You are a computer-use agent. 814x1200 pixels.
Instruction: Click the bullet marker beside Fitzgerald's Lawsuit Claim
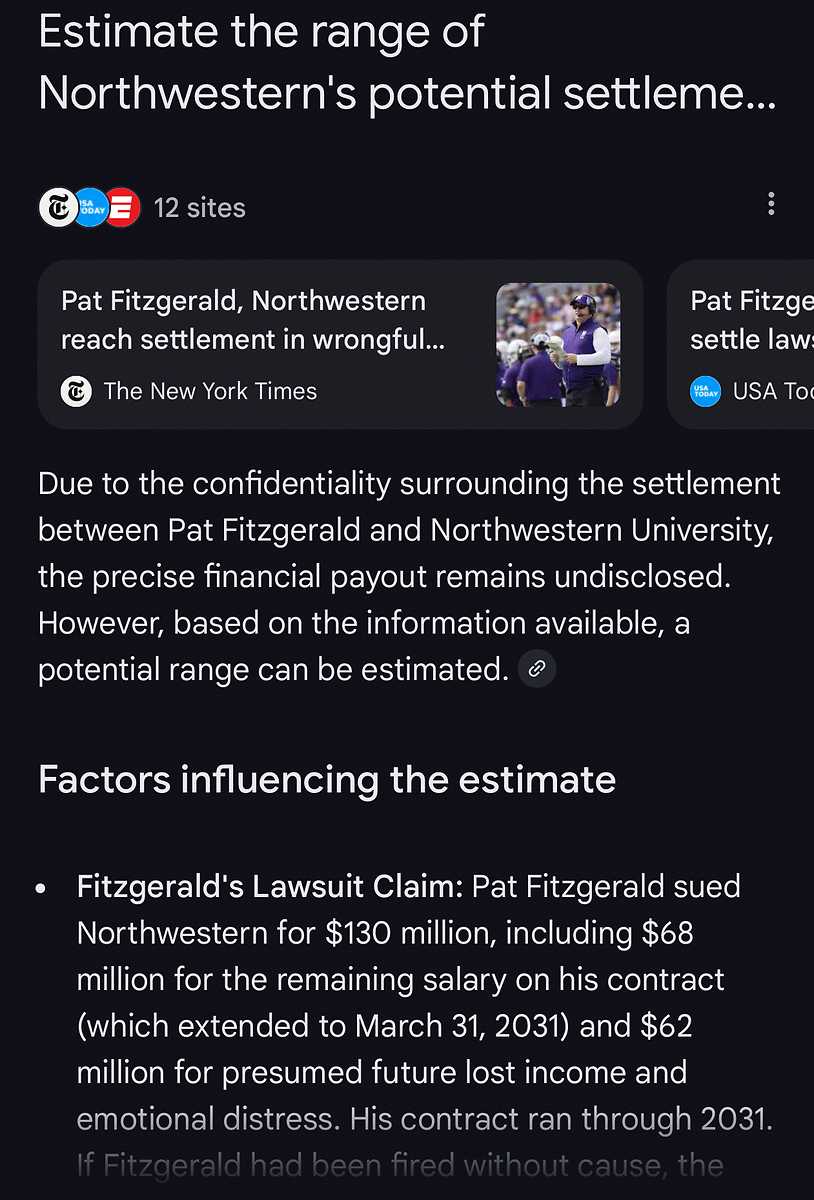[41, 888]
